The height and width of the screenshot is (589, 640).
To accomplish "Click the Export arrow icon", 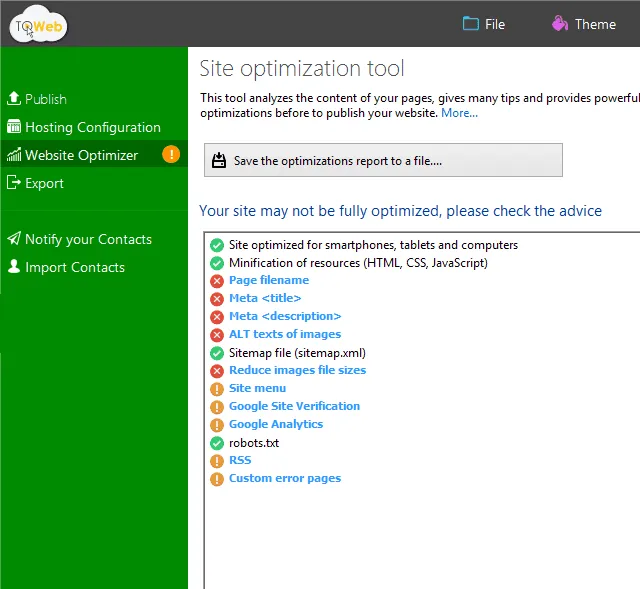I will pos(14,183).
